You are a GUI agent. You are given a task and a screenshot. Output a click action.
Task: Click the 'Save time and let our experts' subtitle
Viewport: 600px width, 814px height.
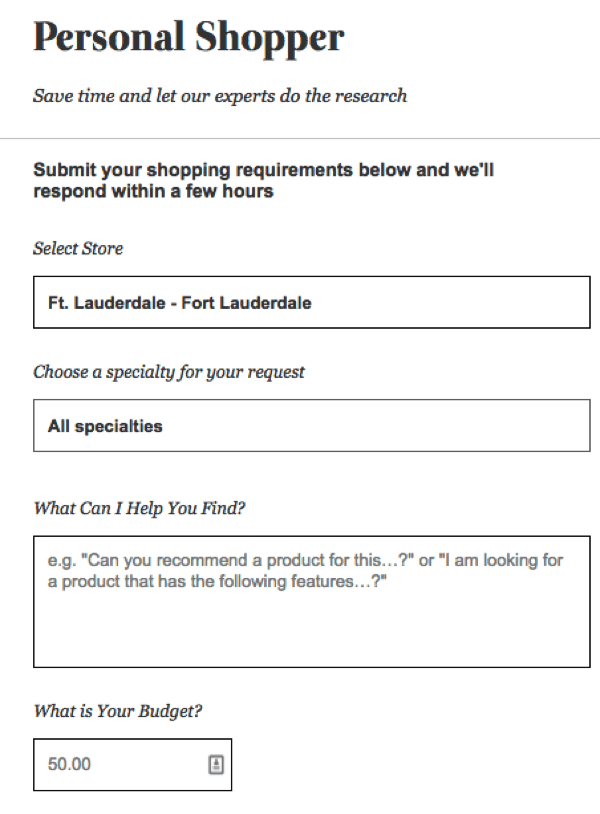pos(220,96)
